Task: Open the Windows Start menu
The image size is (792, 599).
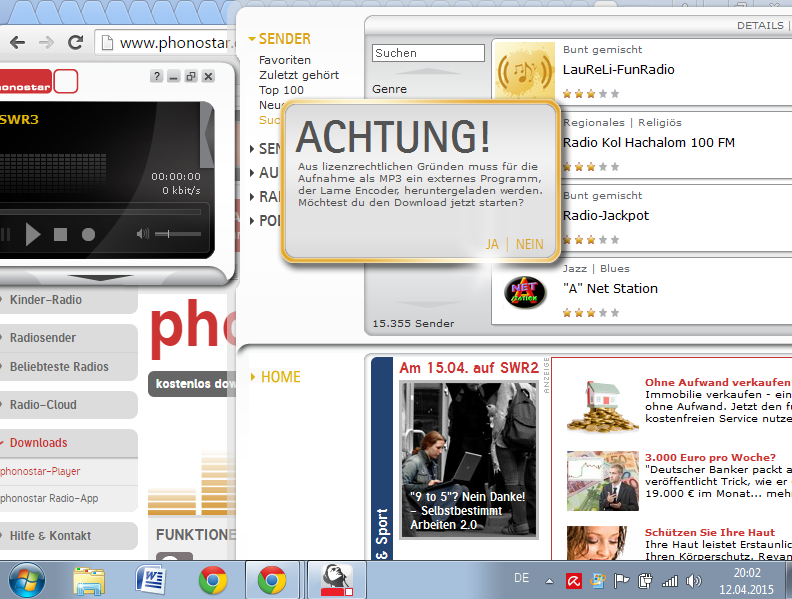Action: [27, 580]
